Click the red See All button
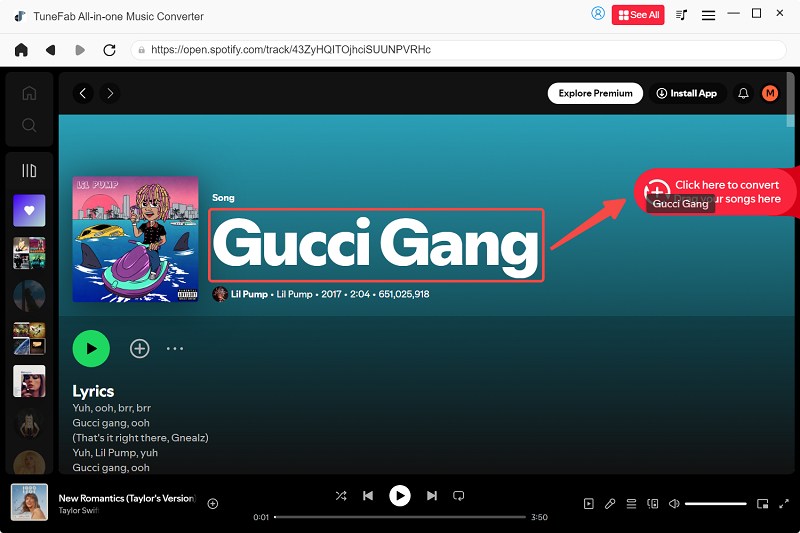The height and width of the screenshot is (533, 800). click(638, 15)
